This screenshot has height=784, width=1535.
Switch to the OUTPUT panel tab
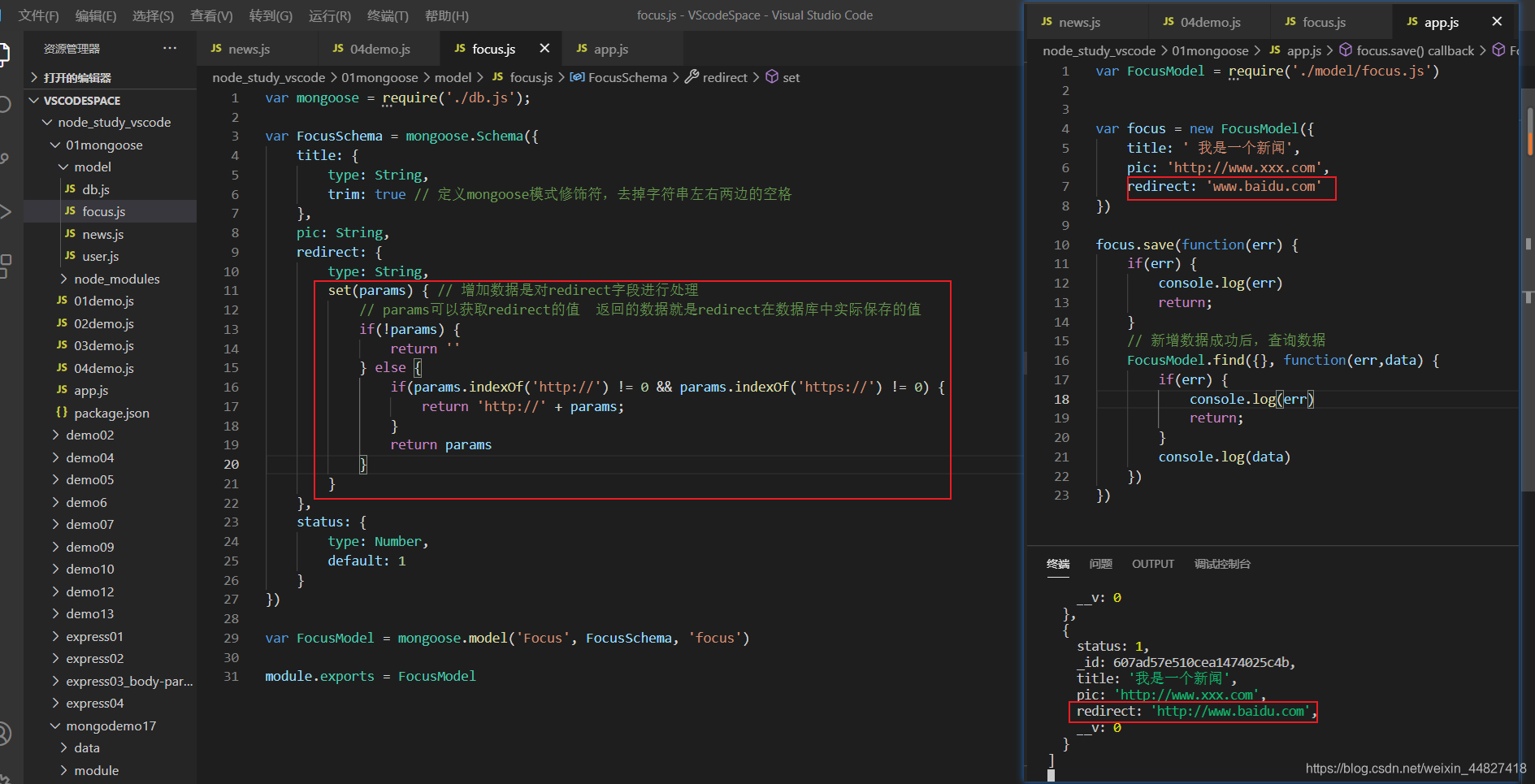point(1152,564)
